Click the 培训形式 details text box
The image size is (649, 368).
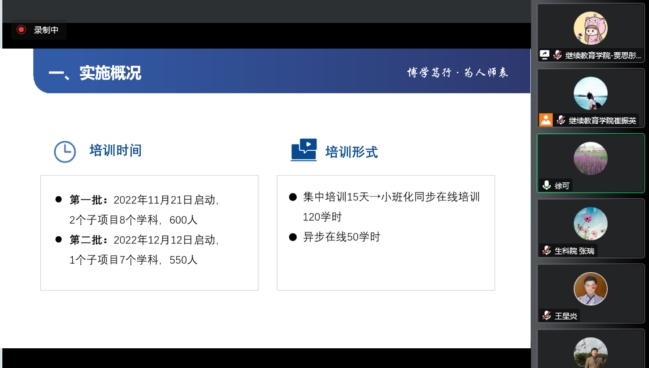point(386,233)
